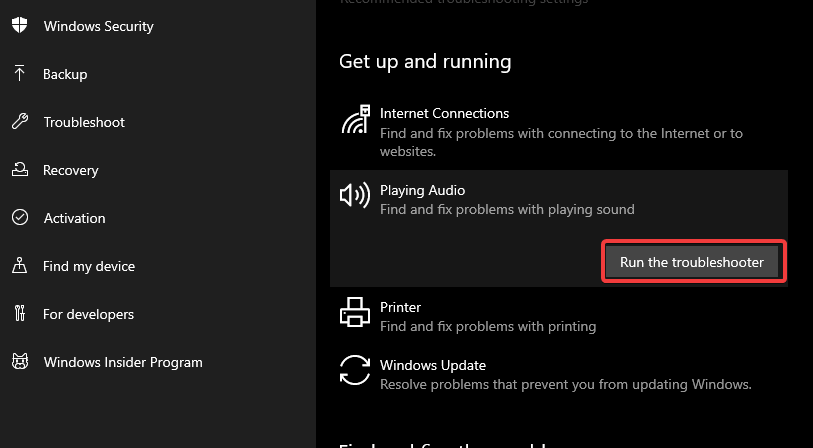Viewport: 813px width, 448px height.
Task: Select the Playing Audio title text
Action: click(423, 190)
